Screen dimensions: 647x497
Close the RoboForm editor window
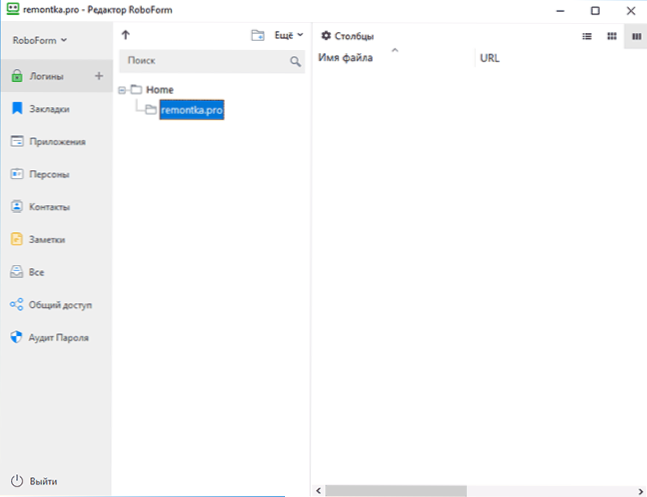click(630, 11)
